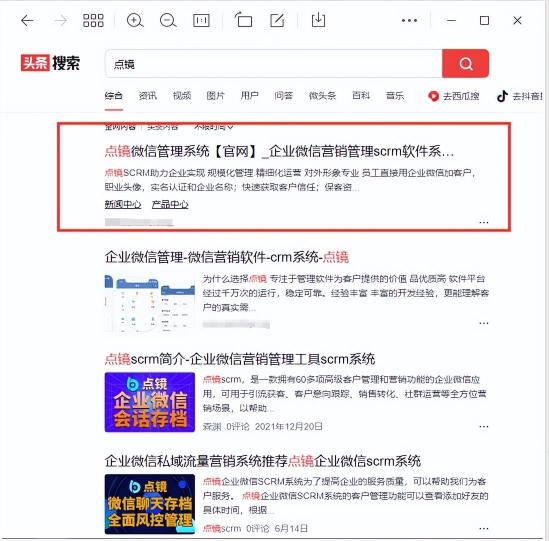
Task: Open result 企业微信管理-微信营销软件-crm系统-点镜
Action: (x=227, y=257)
